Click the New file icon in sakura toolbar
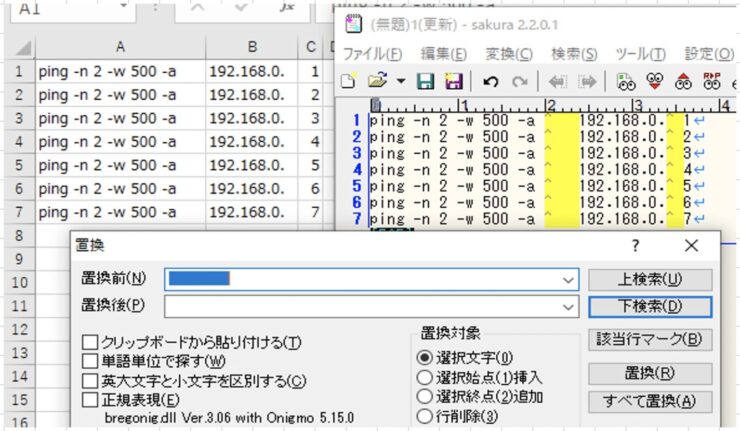740x431 pixels. [x=348, y=81]
